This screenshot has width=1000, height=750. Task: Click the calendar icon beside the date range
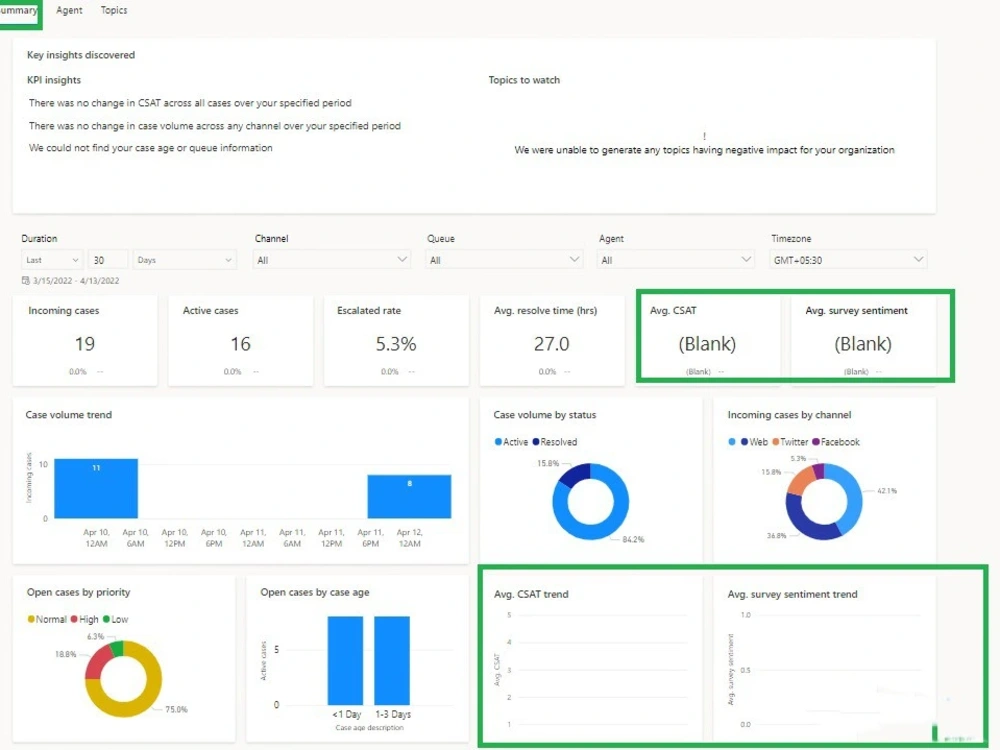26,281
